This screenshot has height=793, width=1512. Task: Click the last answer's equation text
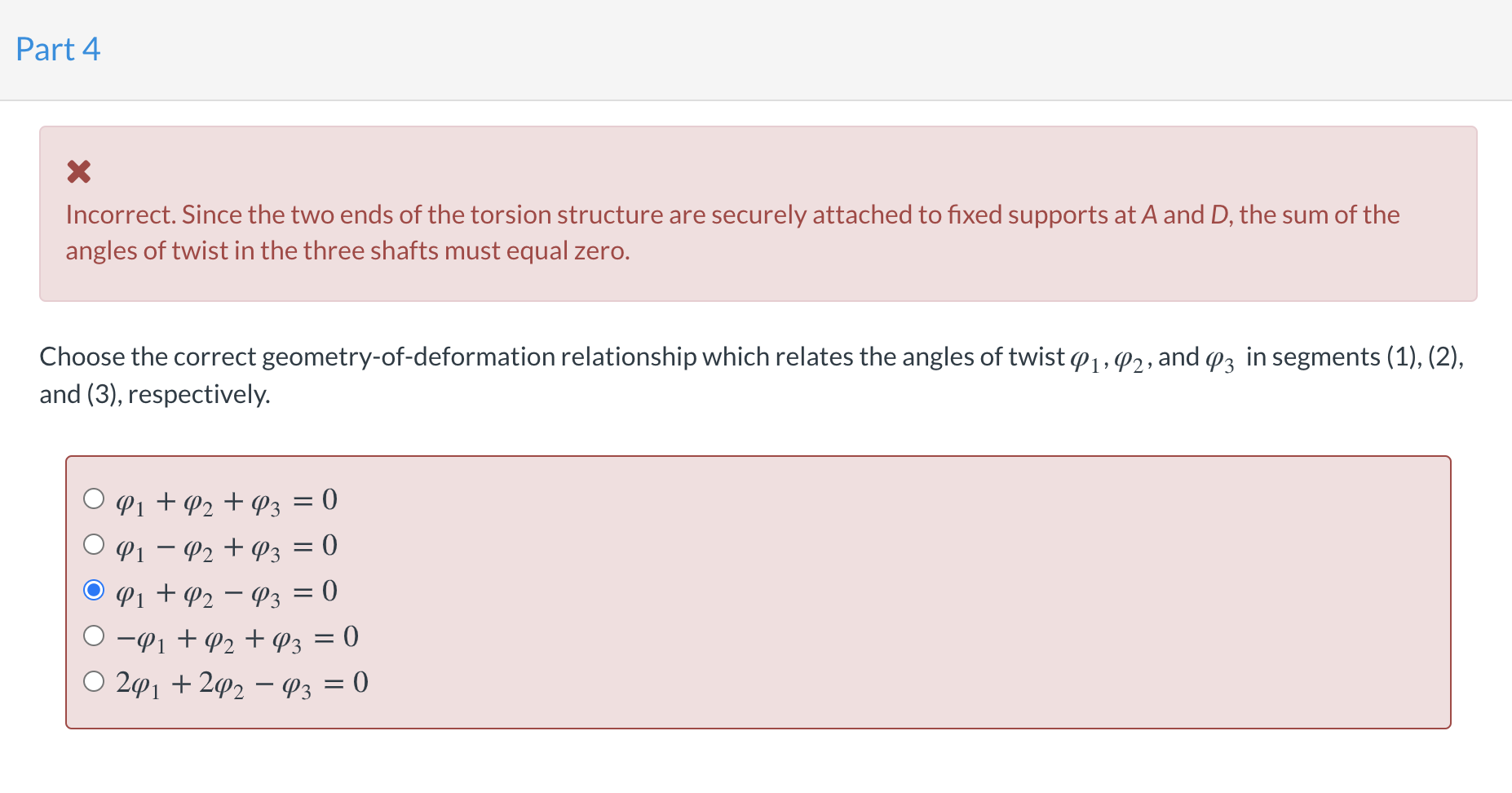click(x=241, y=682)
